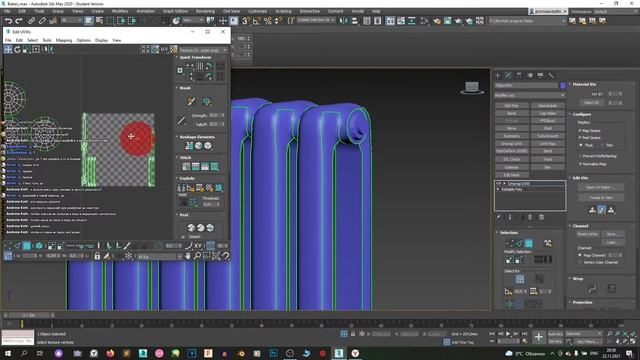Activate the Move tool in Edit UVWs toolbar
Viewport: 640px width, 360px height.
pyautogui.click(x=8, y=49)
